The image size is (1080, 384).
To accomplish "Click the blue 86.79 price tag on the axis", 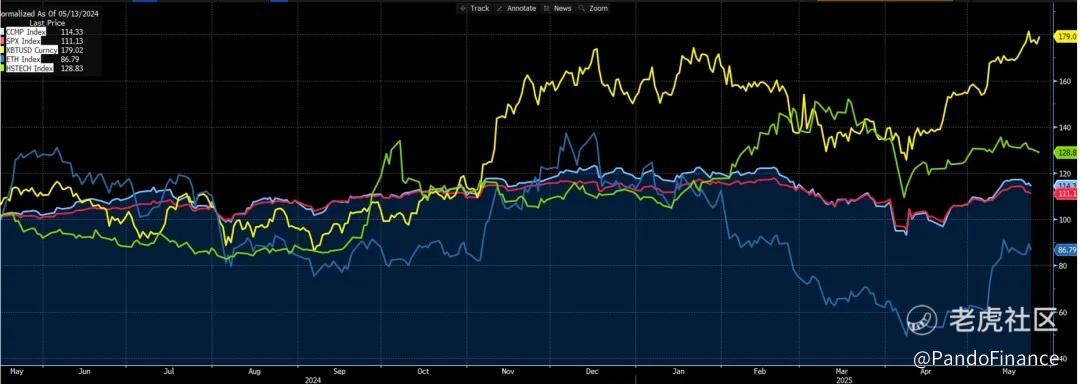I will click(1066, 250).
